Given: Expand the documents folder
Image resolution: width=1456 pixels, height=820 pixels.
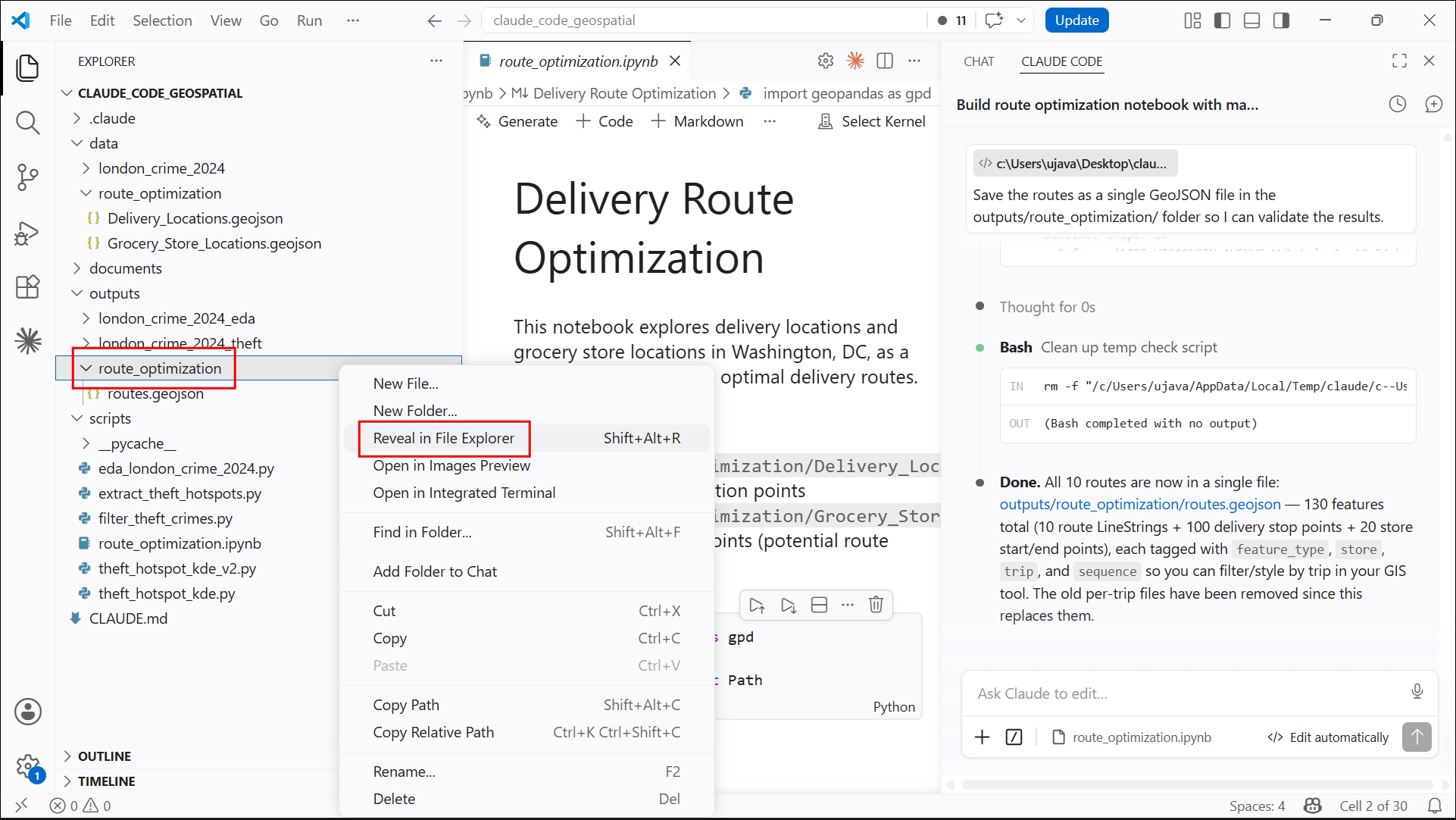Looking at the screenshot, I should pos(77,268).
